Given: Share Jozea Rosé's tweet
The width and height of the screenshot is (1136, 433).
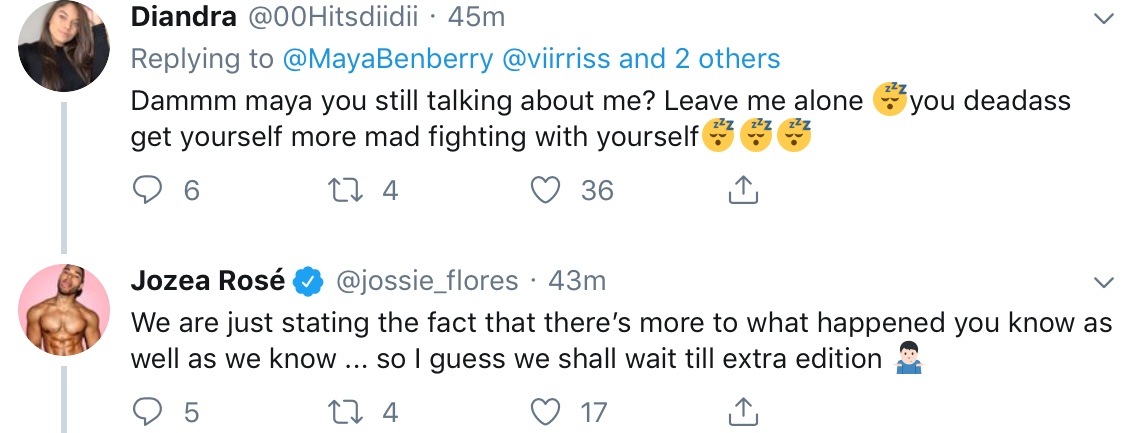Looking at the screenshot, I should tap(742, 411).
